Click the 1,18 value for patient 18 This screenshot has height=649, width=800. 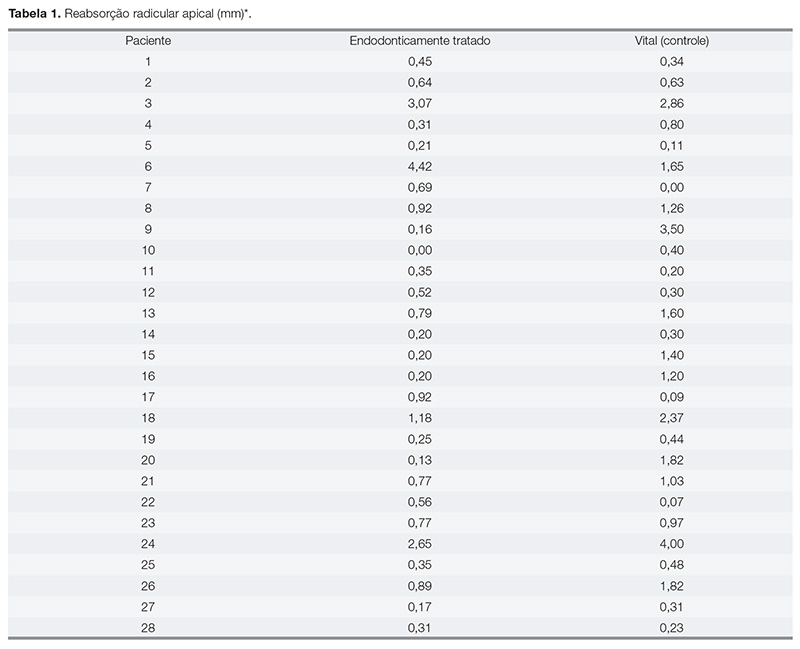[x=419, y=418]
